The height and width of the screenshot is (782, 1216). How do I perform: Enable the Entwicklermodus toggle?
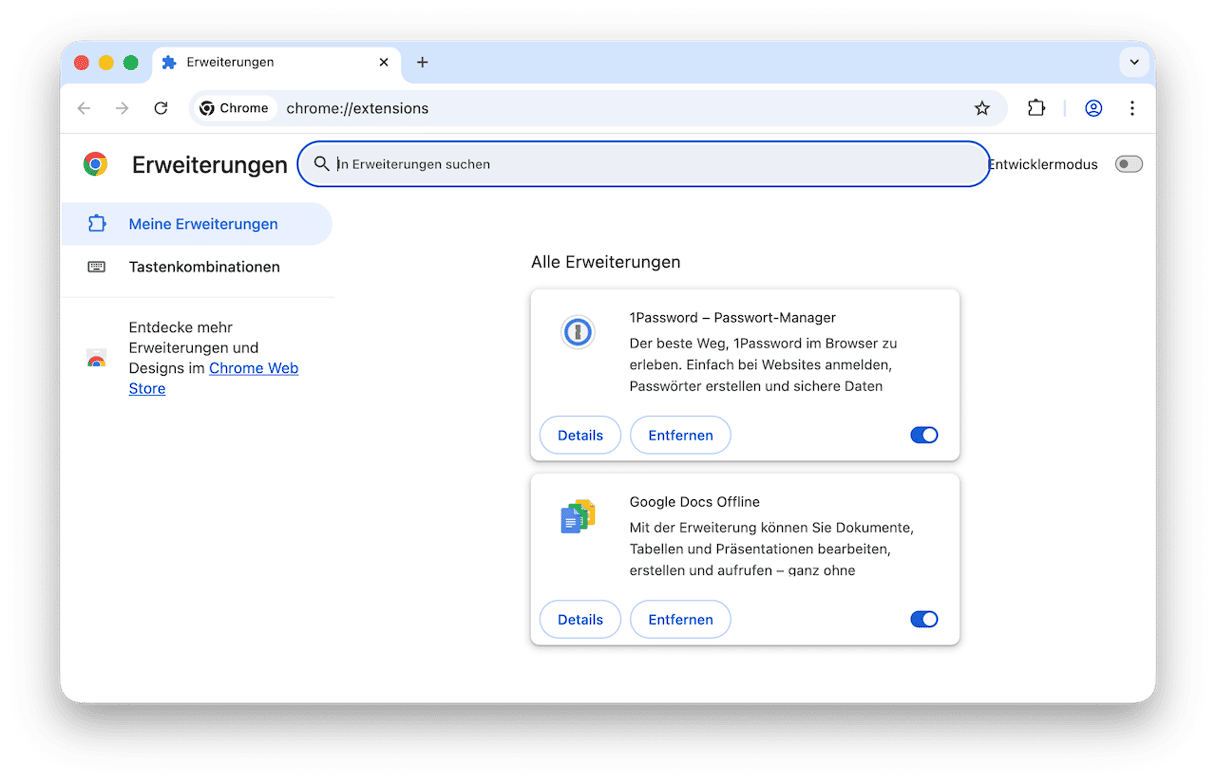(x=1128, y=164)
